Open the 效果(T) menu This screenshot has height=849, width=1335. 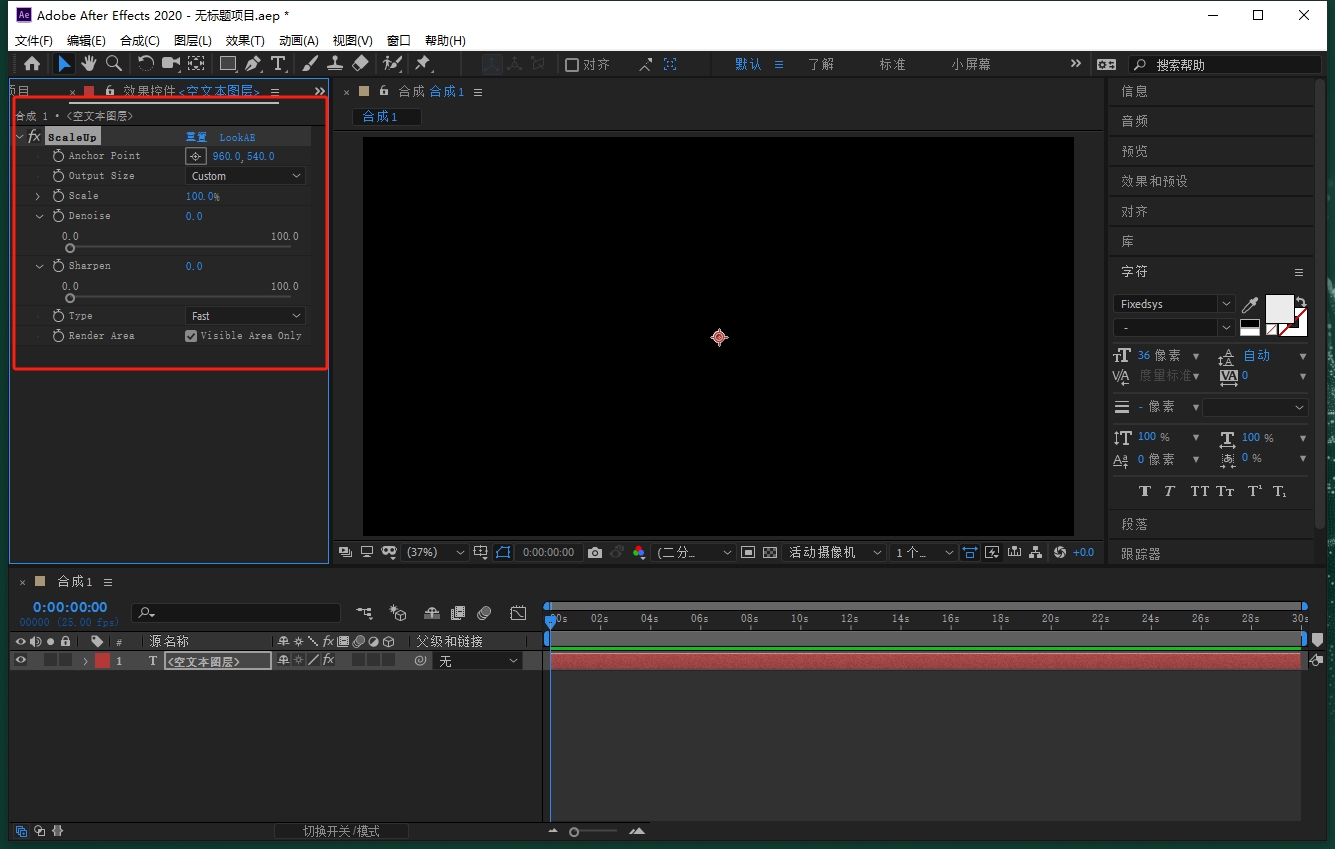(x=245, y=41)
